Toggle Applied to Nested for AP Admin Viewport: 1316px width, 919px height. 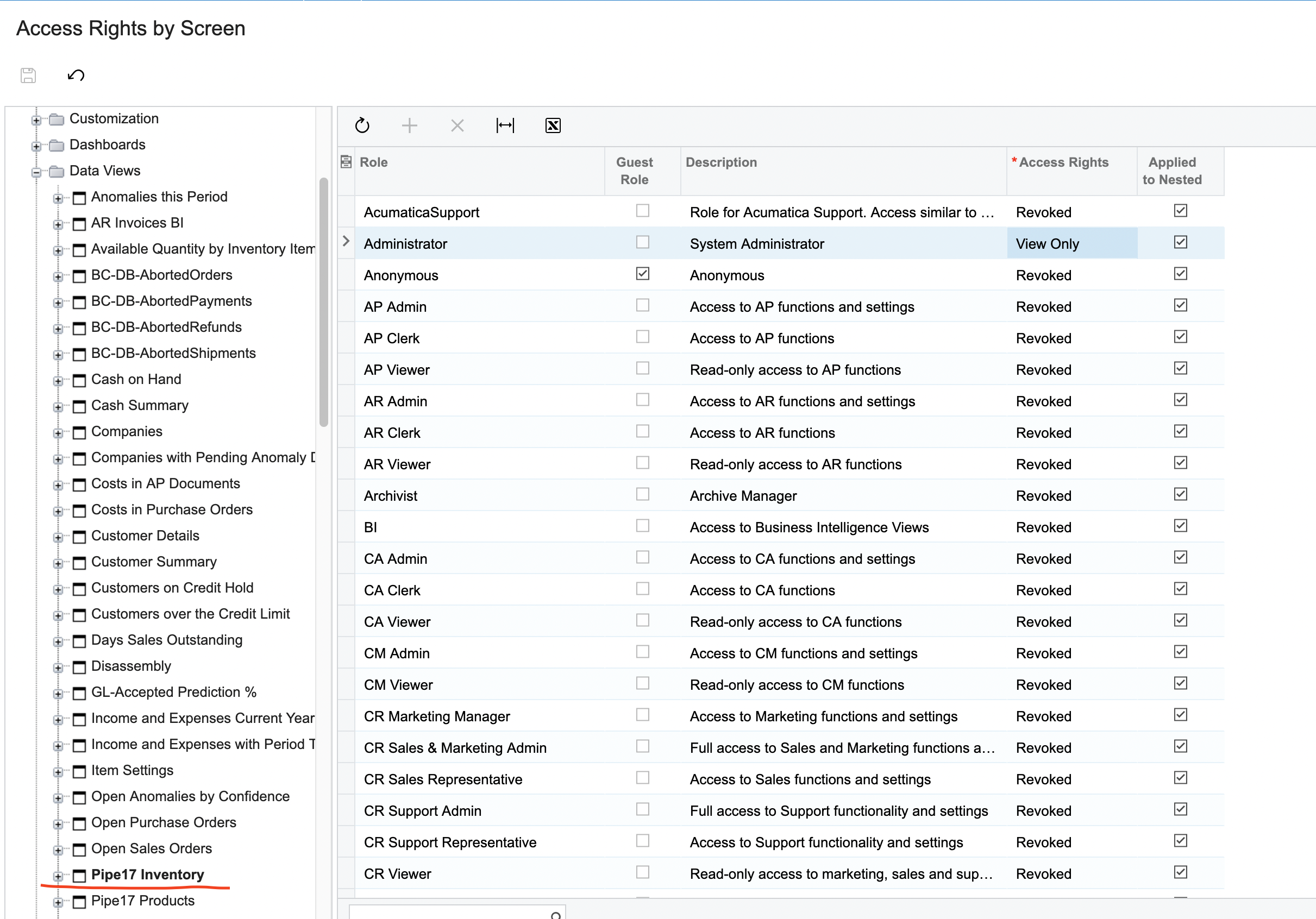(x=1180, y=305)
